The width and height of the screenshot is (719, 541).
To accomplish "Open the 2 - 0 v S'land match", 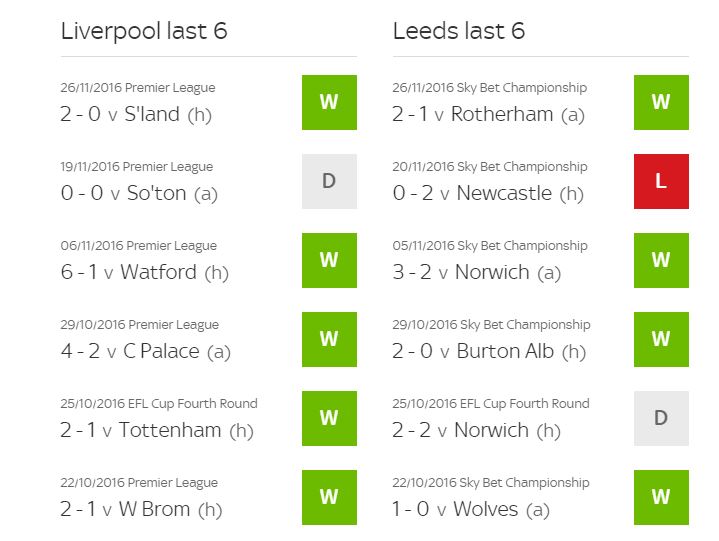I will click(134, 114).
